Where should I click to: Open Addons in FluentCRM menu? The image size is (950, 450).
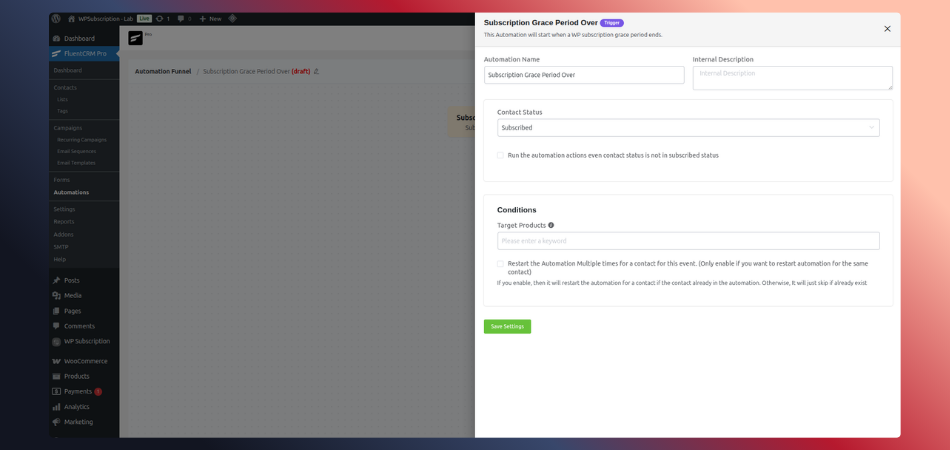point(64,235)
